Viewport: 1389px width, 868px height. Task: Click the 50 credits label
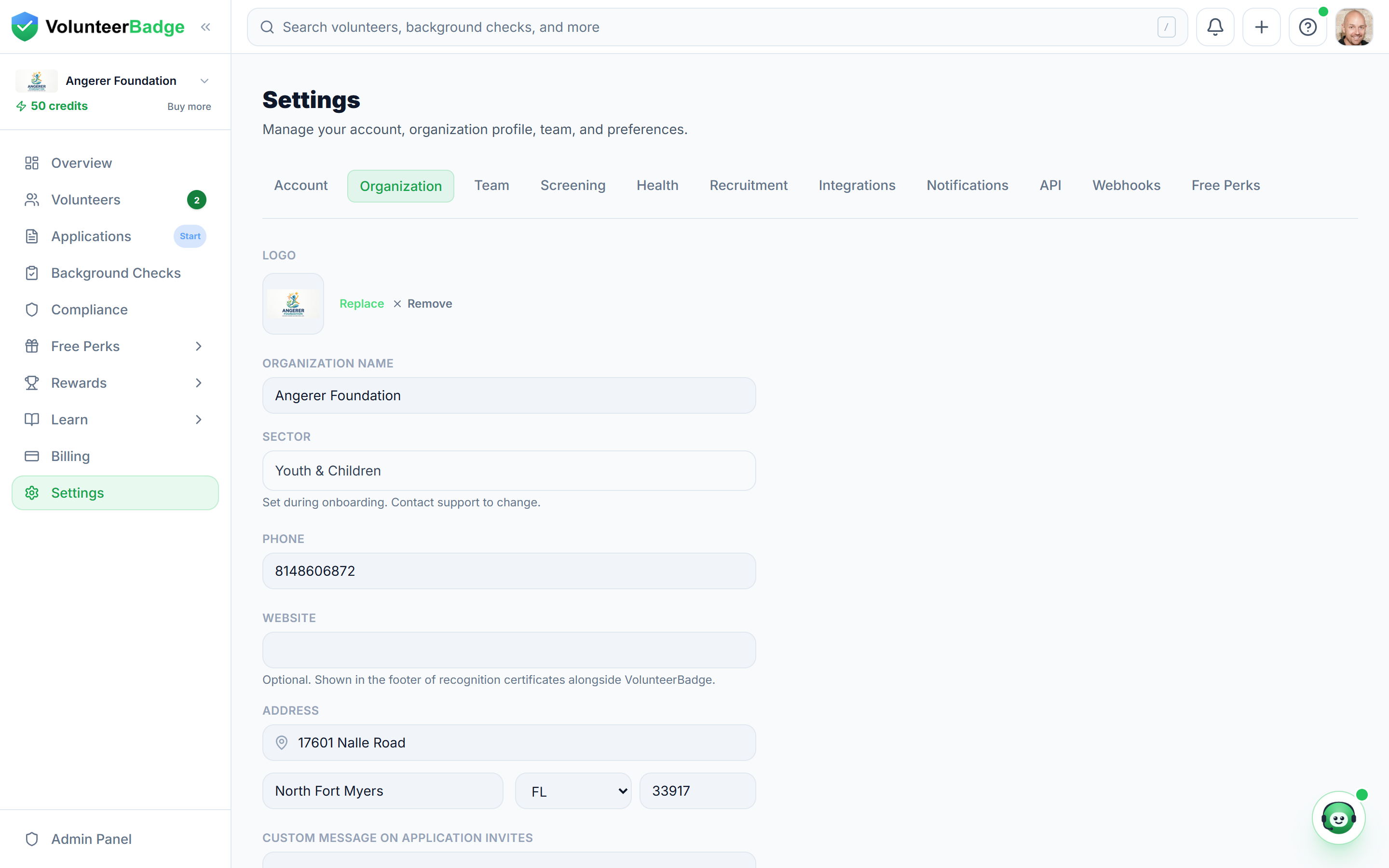click(59, 106)
